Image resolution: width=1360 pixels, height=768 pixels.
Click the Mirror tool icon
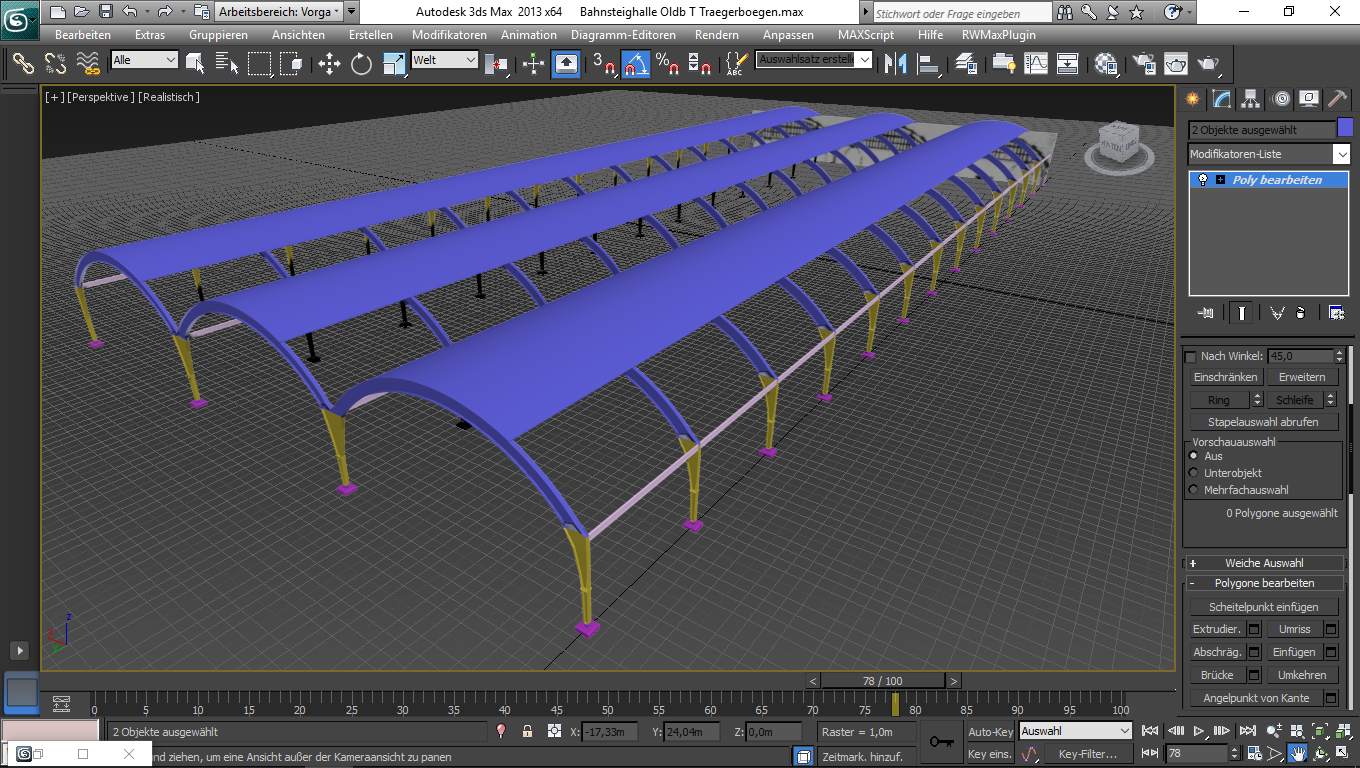click(897, 65)
